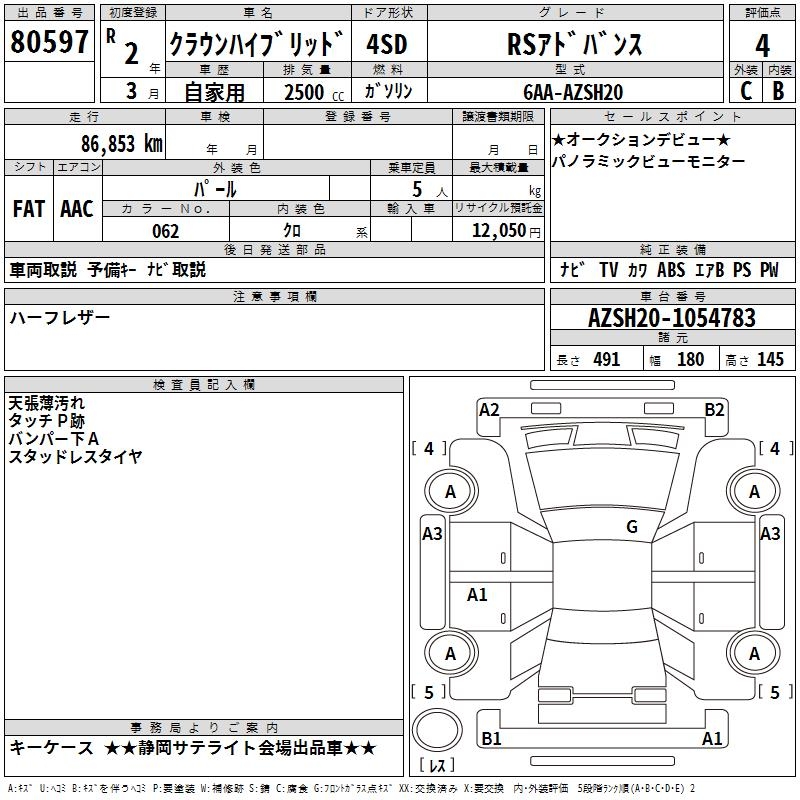Click the air conditioner value AAC
This screenshot has height=800, width=800.
coord(77,208)
